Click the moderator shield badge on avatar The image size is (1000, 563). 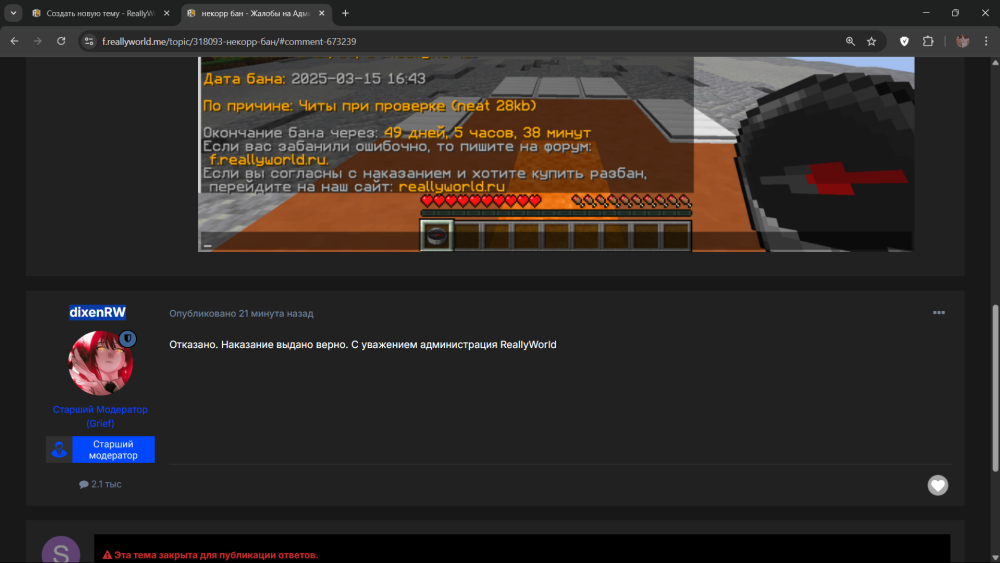[128, 339]
